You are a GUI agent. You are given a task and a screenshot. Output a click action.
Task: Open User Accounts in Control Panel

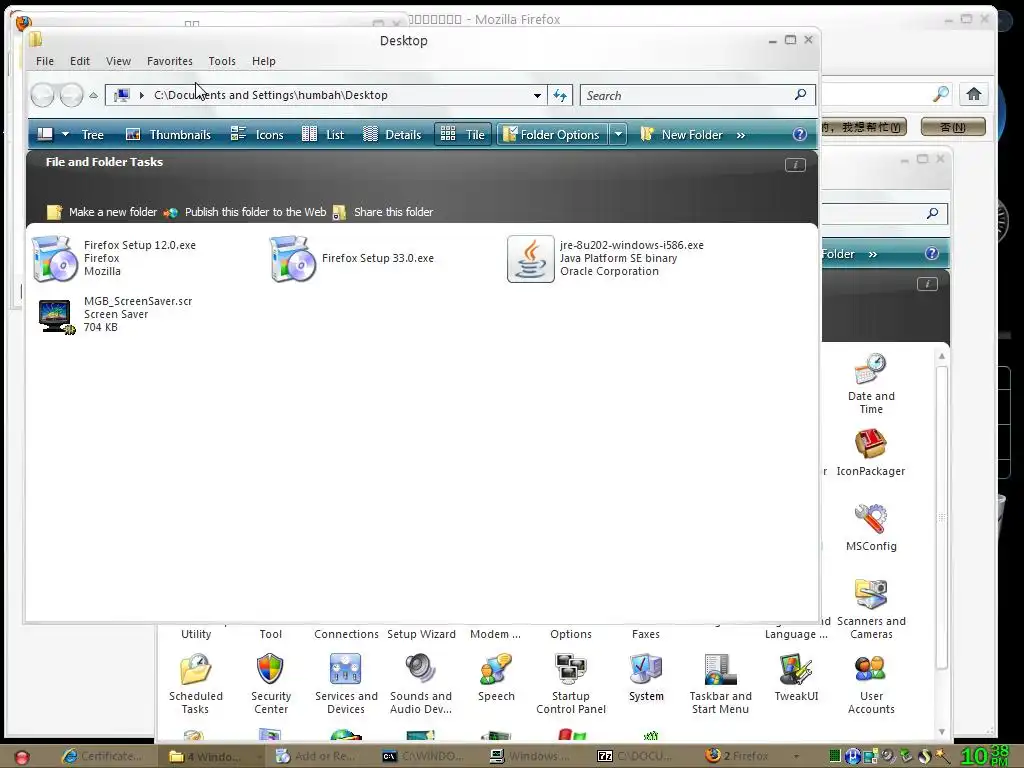tap(871, 684)
